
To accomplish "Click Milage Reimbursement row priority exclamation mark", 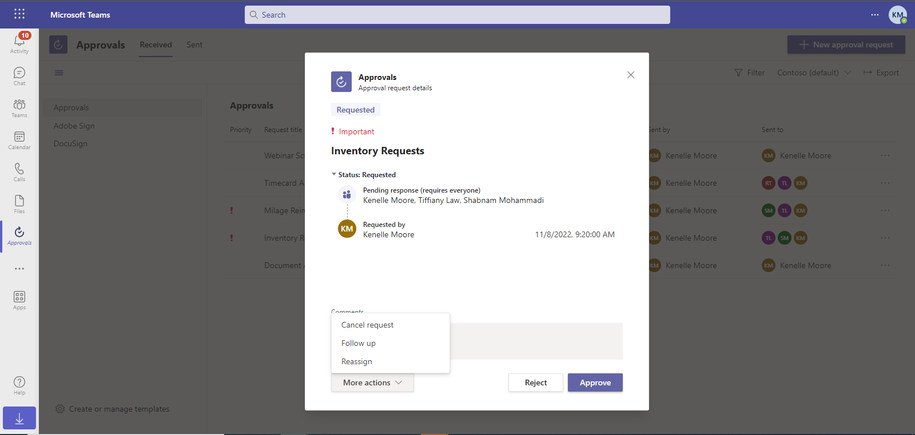I will (232, 210).
